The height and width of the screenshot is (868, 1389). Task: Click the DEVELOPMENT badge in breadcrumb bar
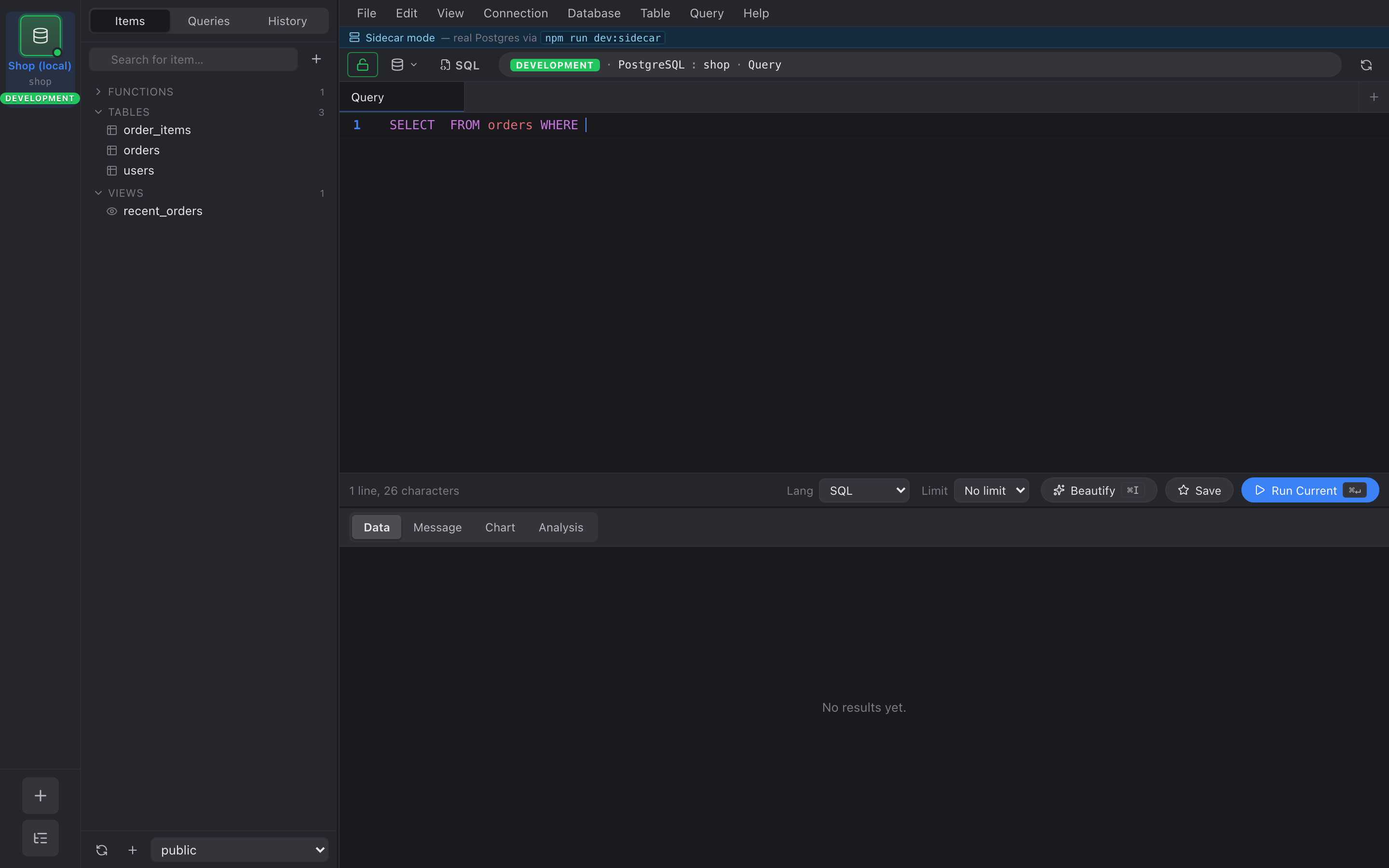tap(555, 65)
